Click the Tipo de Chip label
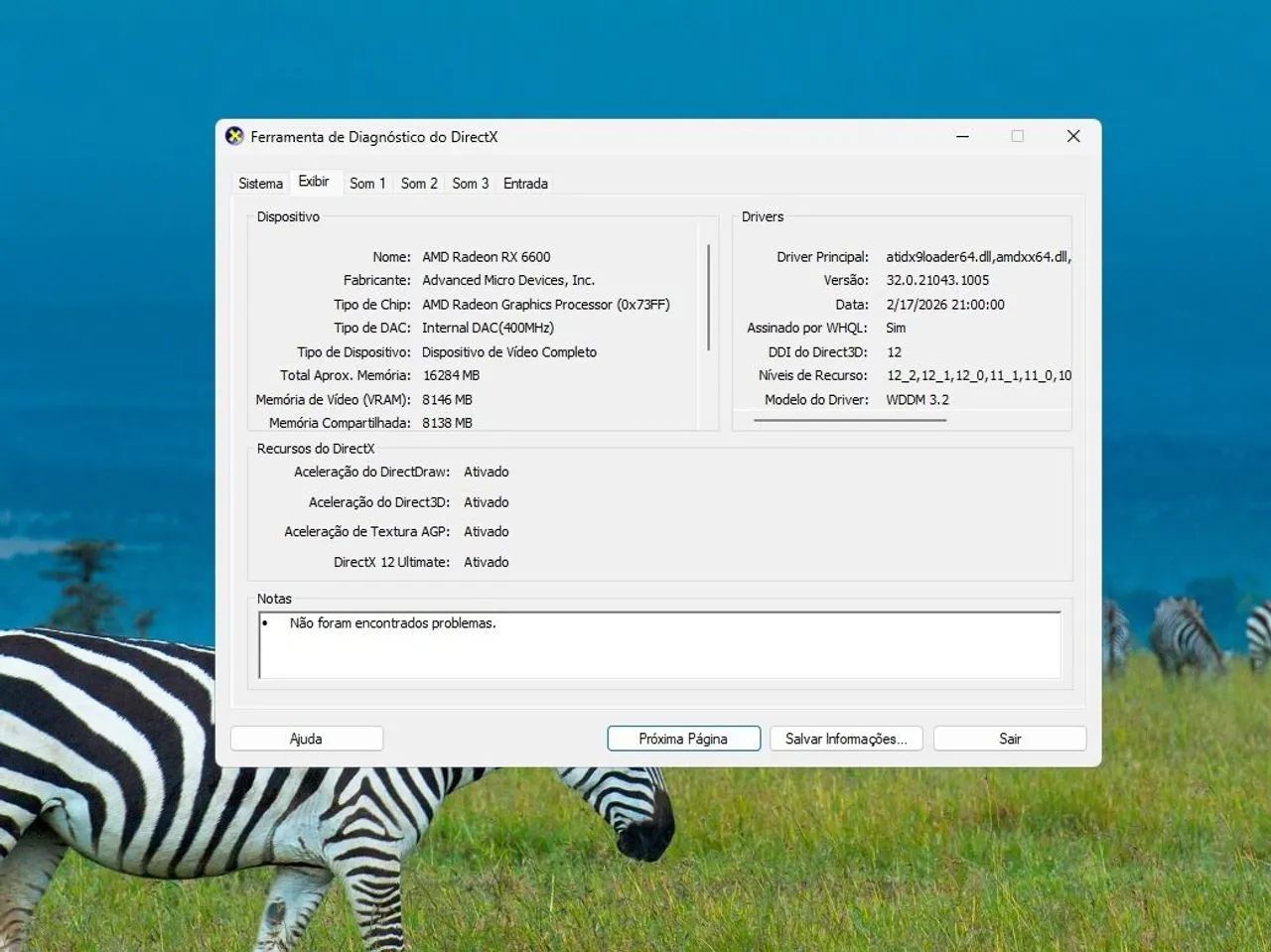This screenshot has width=1271, height=952. tap(372, 305)
